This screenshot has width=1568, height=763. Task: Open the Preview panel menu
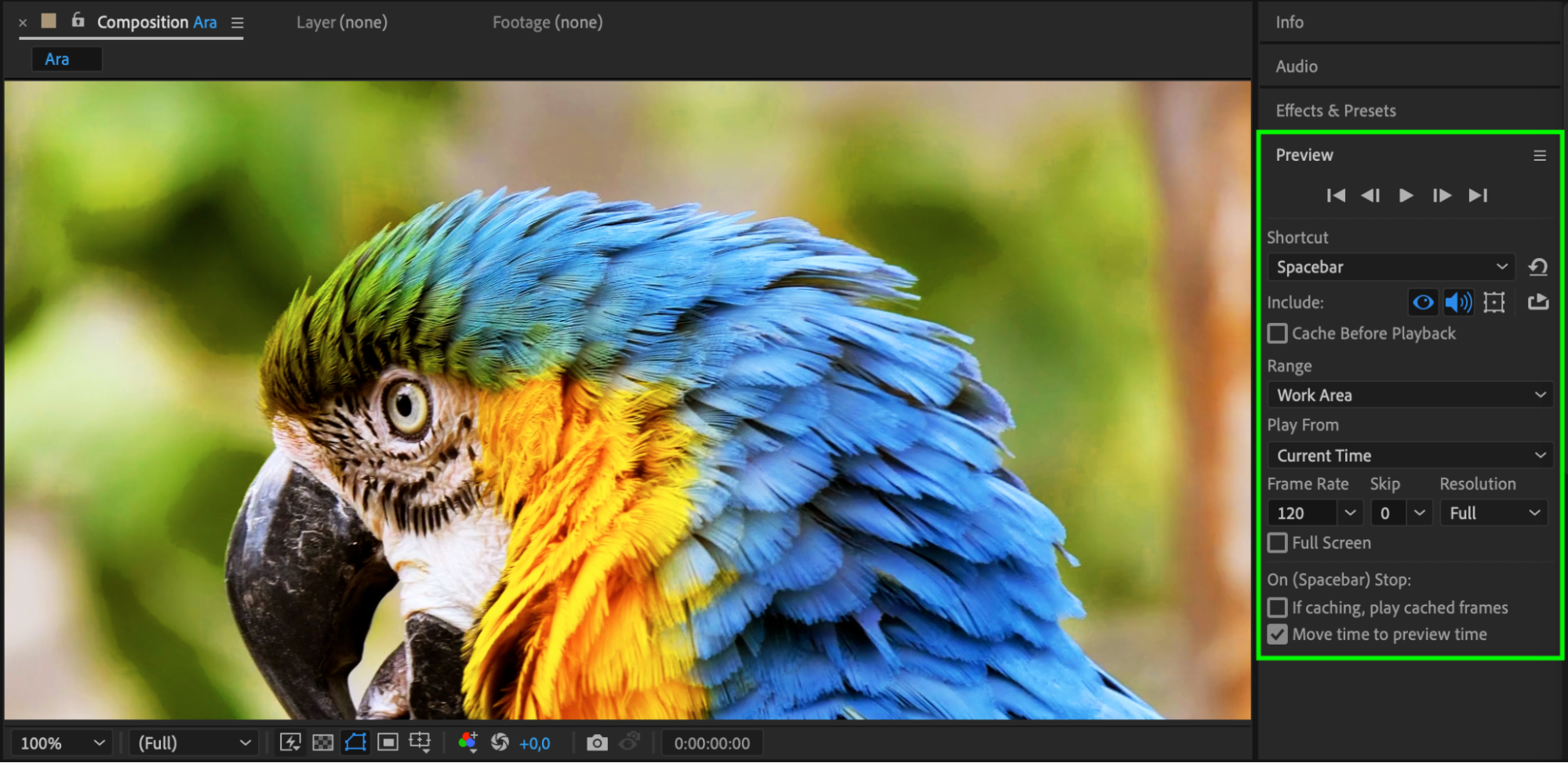[x=1540, y=155]
